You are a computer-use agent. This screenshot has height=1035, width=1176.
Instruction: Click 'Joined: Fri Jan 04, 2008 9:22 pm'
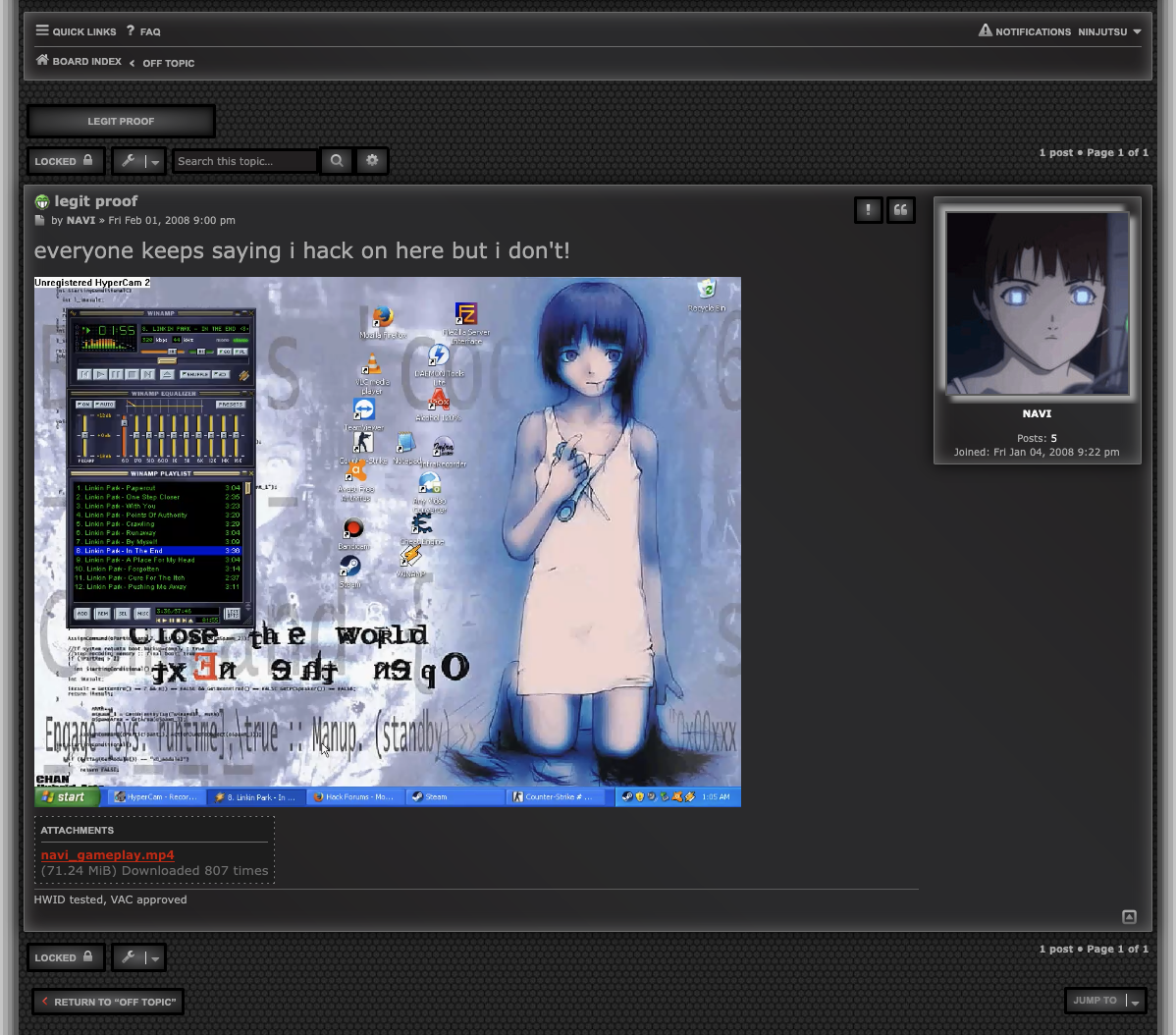tap(1037, 453)
